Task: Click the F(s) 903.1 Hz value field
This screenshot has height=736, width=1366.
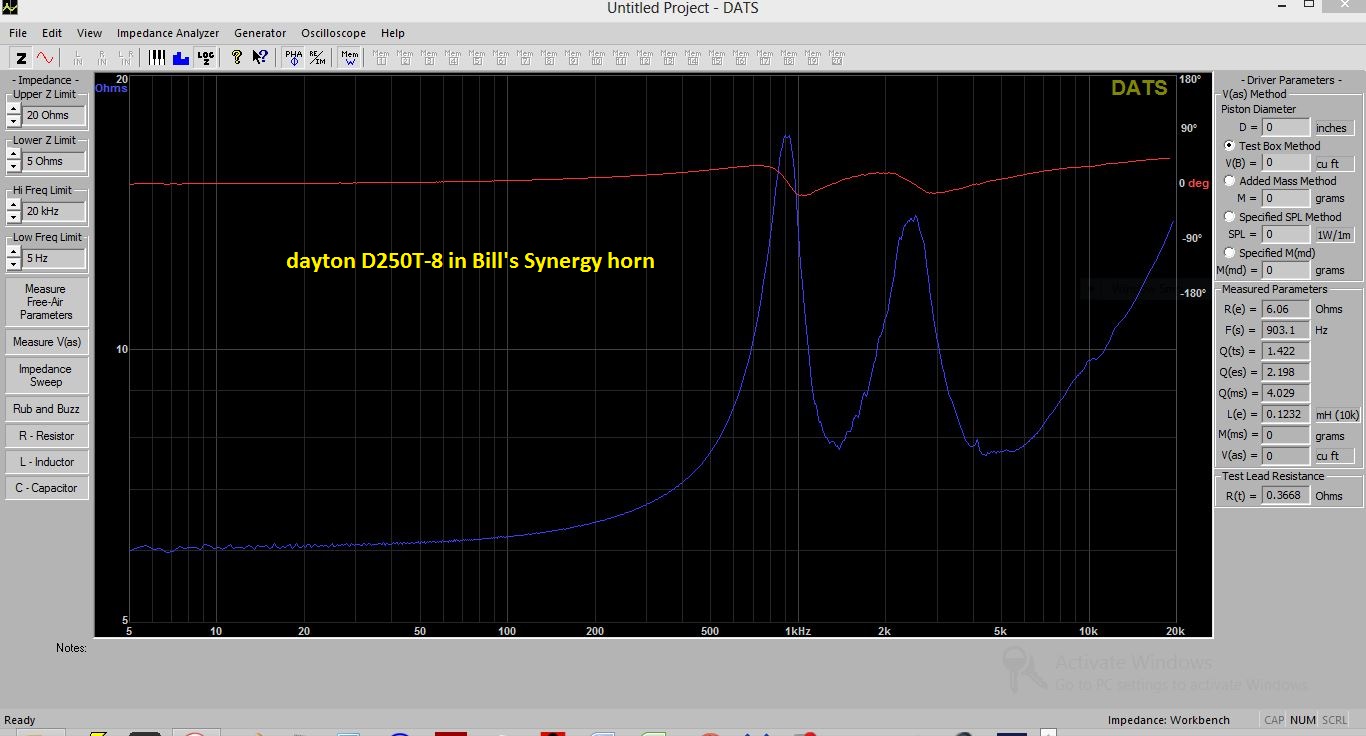Action: (x=1285, y=330)
